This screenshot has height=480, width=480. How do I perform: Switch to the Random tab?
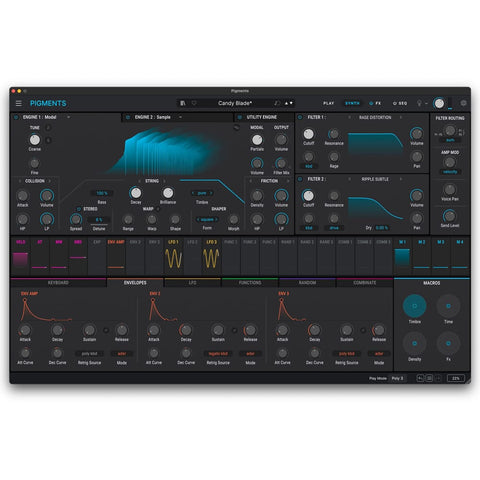pos(307,283)
